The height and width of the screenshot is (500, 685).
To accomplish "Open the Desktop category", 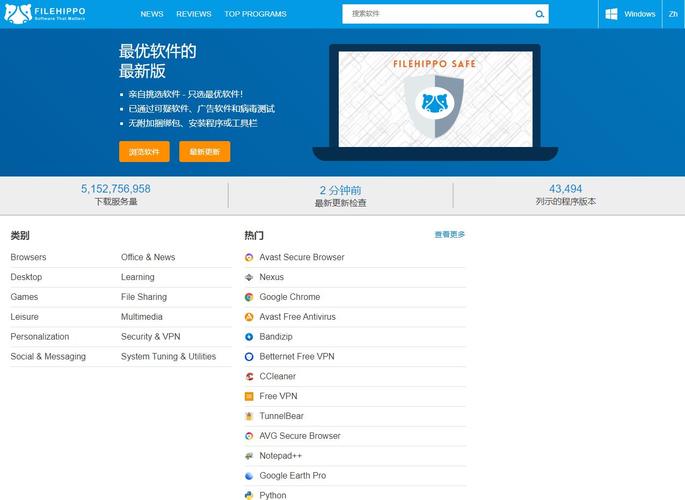I will 26,277.
